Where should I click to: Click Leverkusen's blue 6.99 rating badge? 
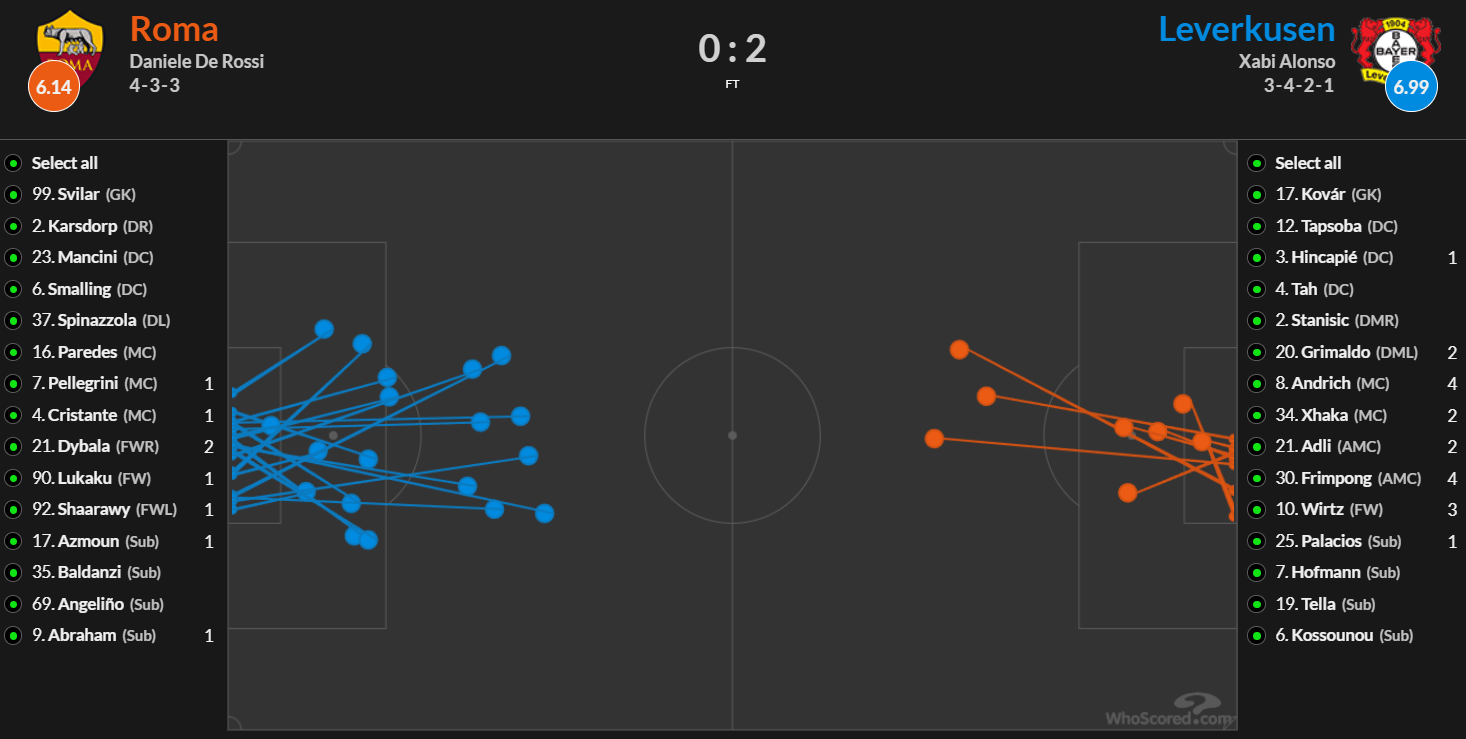[1411, 87]
